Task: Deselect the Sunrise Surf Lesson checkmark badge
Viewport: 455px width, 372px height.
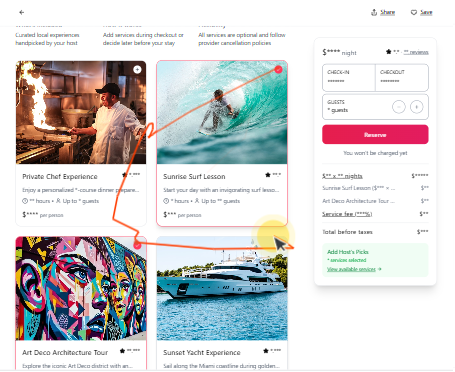Action: 279,69
